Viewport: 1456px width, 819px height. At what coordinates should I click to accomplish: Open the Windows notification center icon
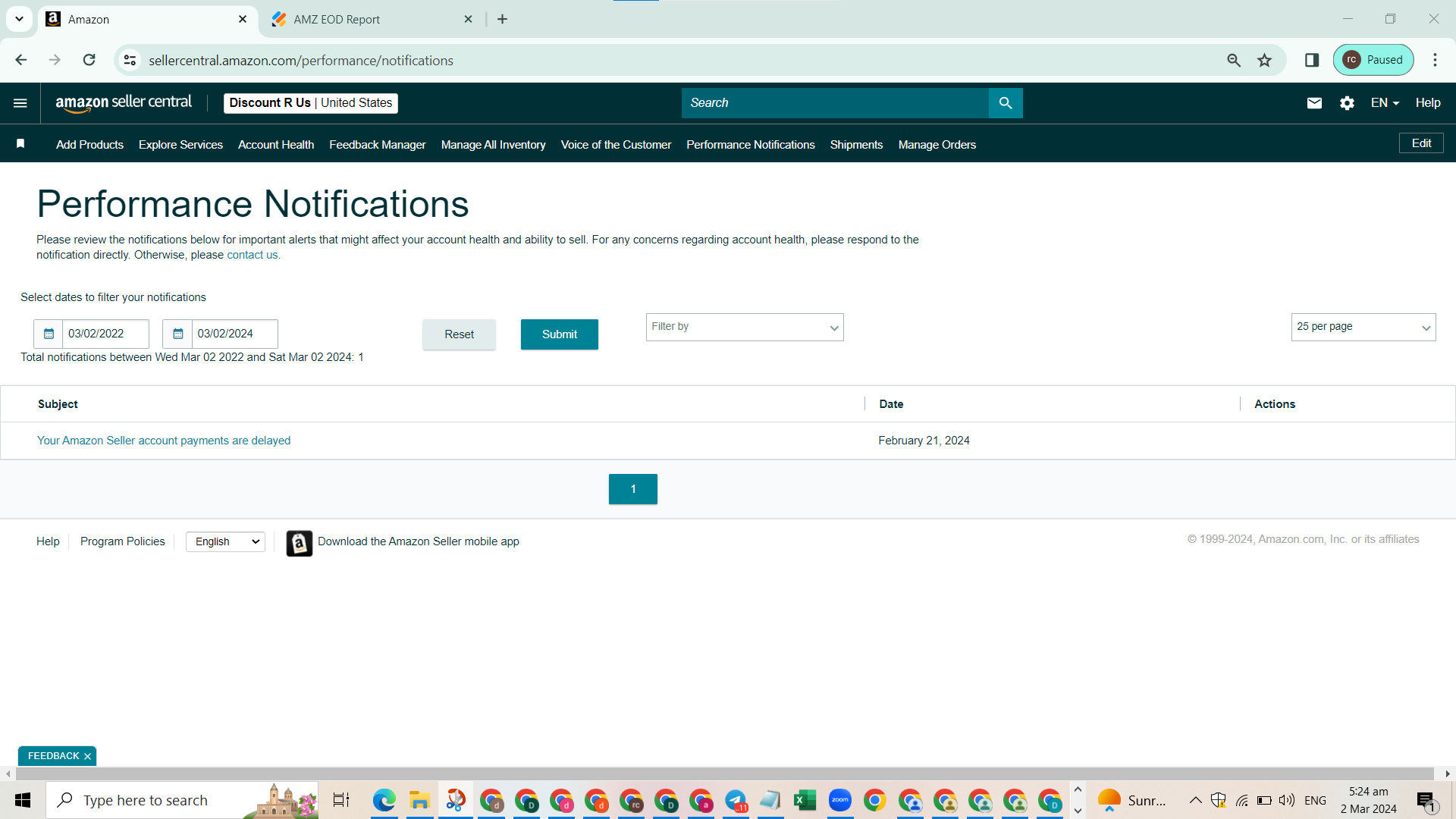coord(1426,800)
